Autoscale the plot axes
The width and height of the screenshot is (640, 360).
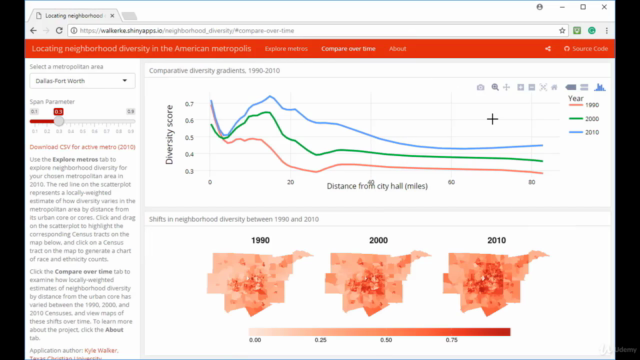coord(543,87)
